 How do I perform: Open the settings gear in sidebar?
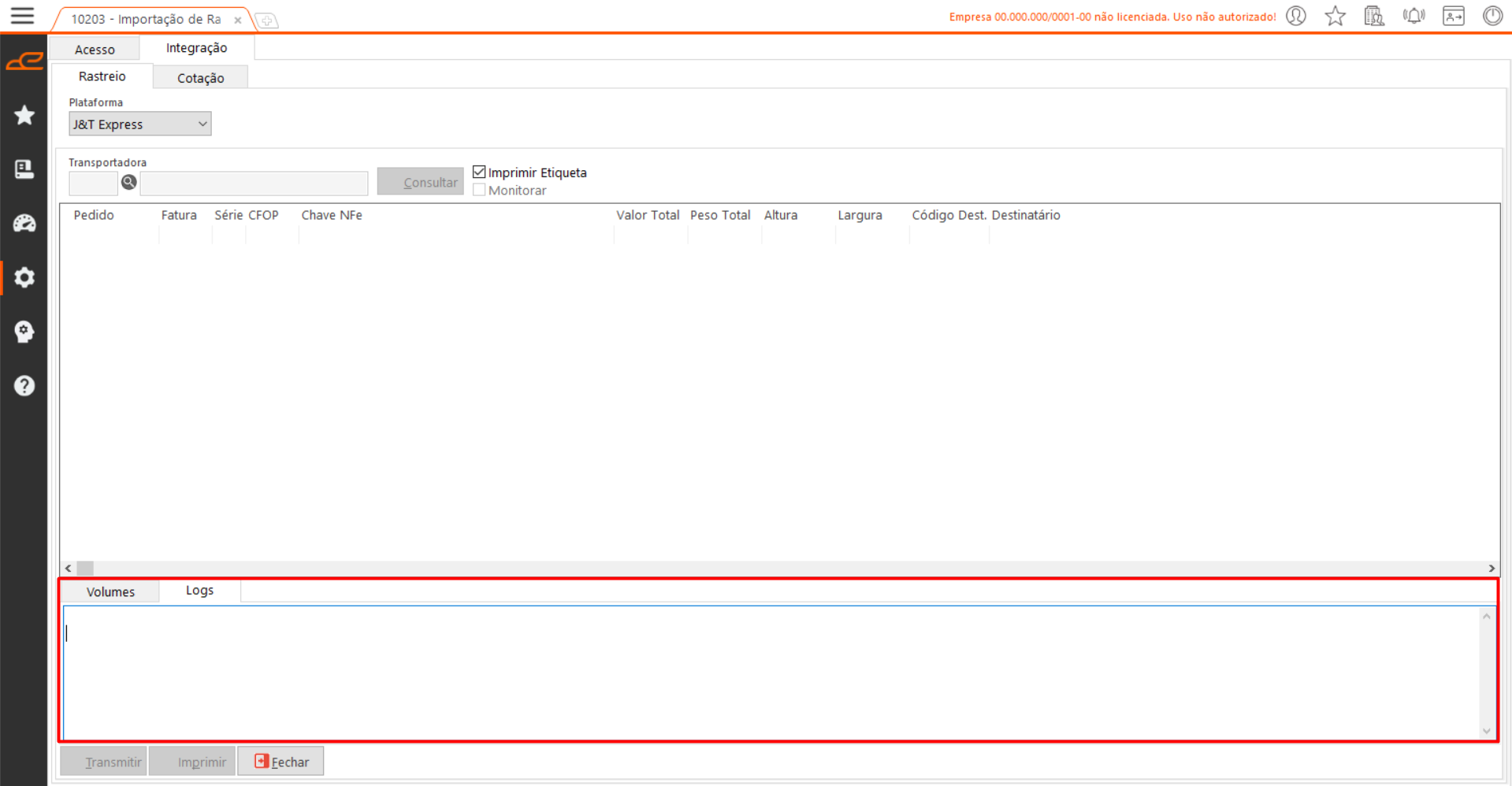24,277
